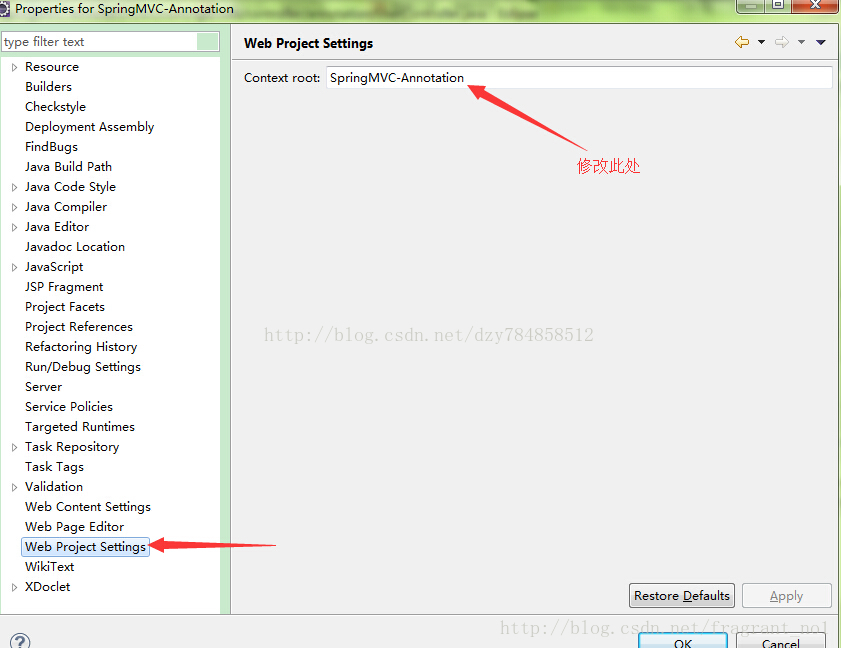841x648 pixels.
Task: Select Deployment Assembly
Action: pos(90,127)
